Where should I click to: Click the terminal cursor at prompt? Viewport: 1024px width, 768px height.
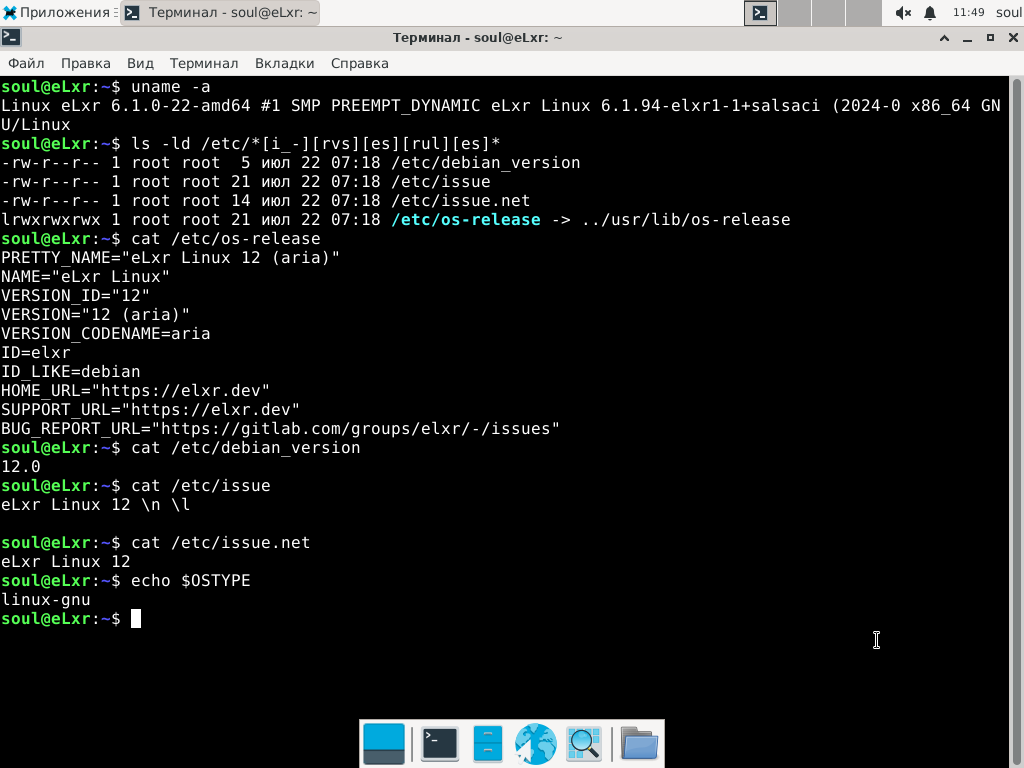pos(136,618)
